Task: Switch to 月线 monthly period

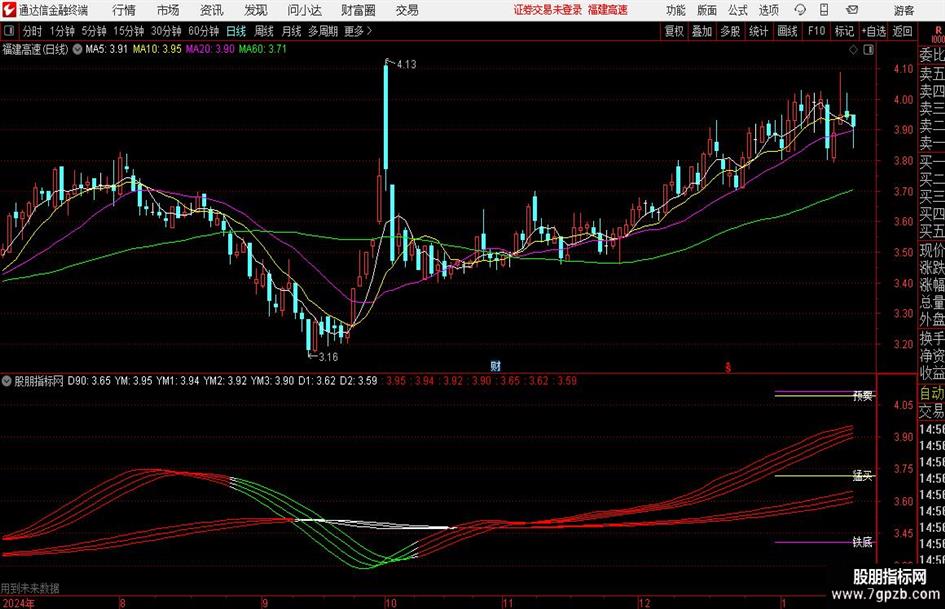Action: tap(291, 31)
